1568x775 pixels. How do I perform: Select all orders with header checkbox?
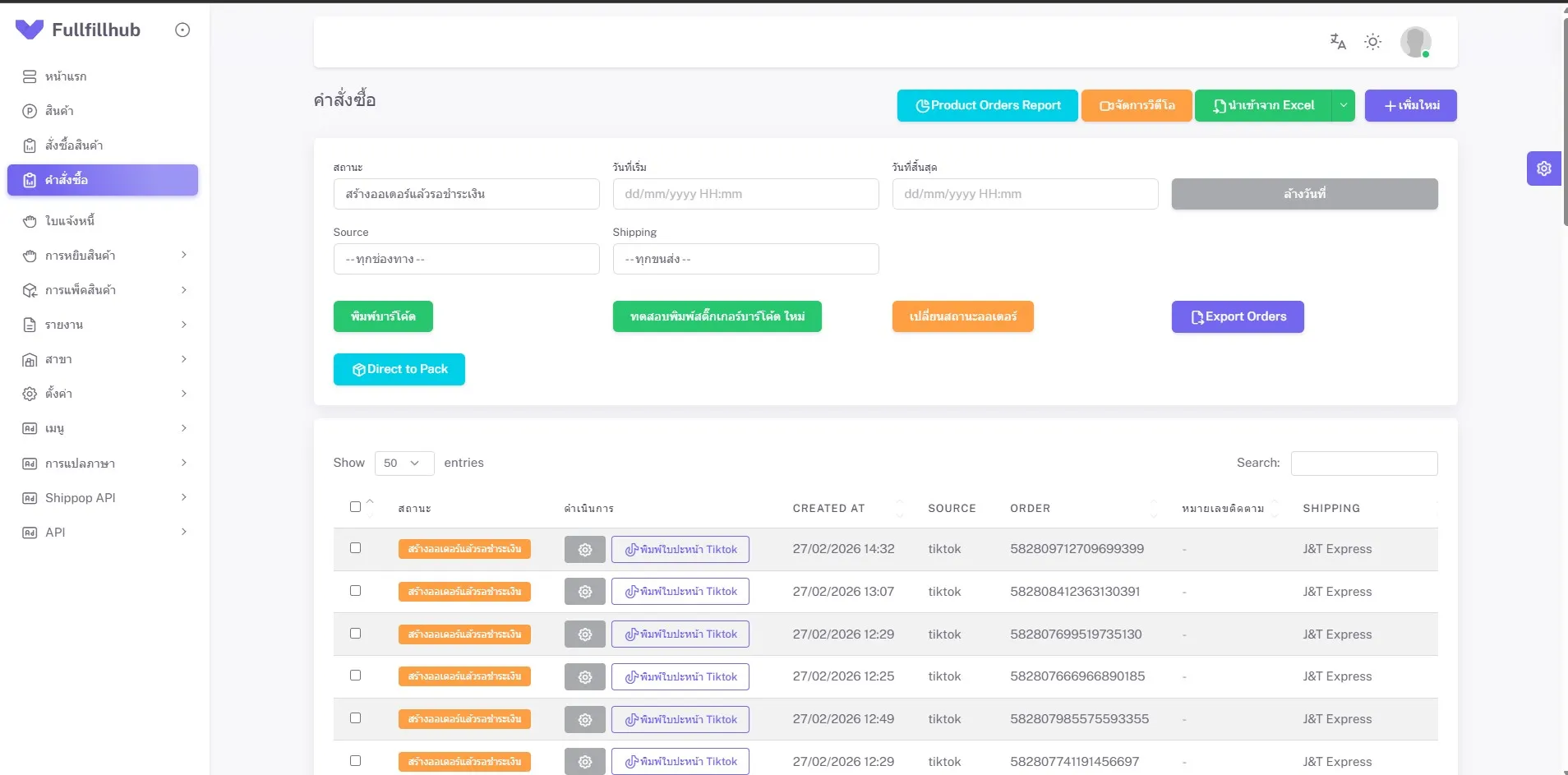[355, 507]
